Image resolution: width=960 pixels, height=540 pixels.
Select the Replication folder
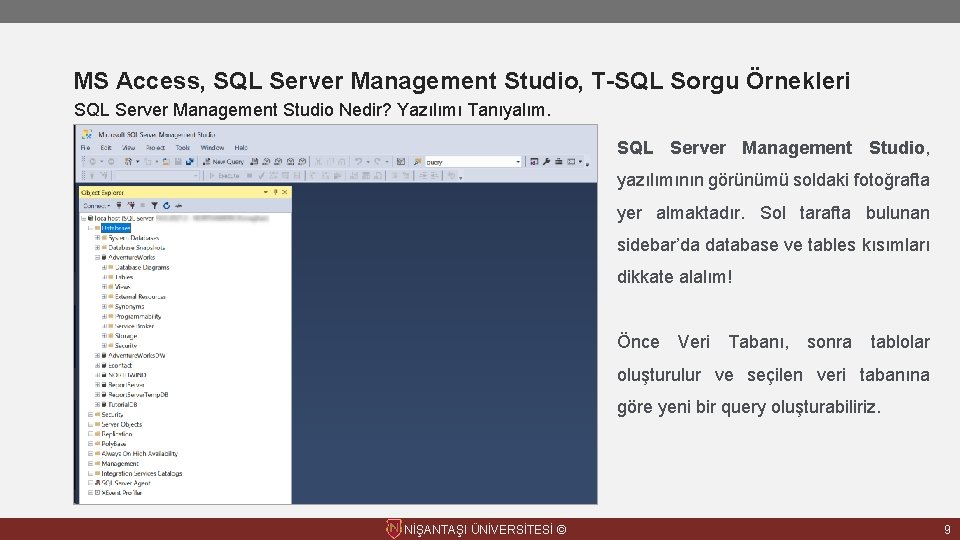(117, 434)
